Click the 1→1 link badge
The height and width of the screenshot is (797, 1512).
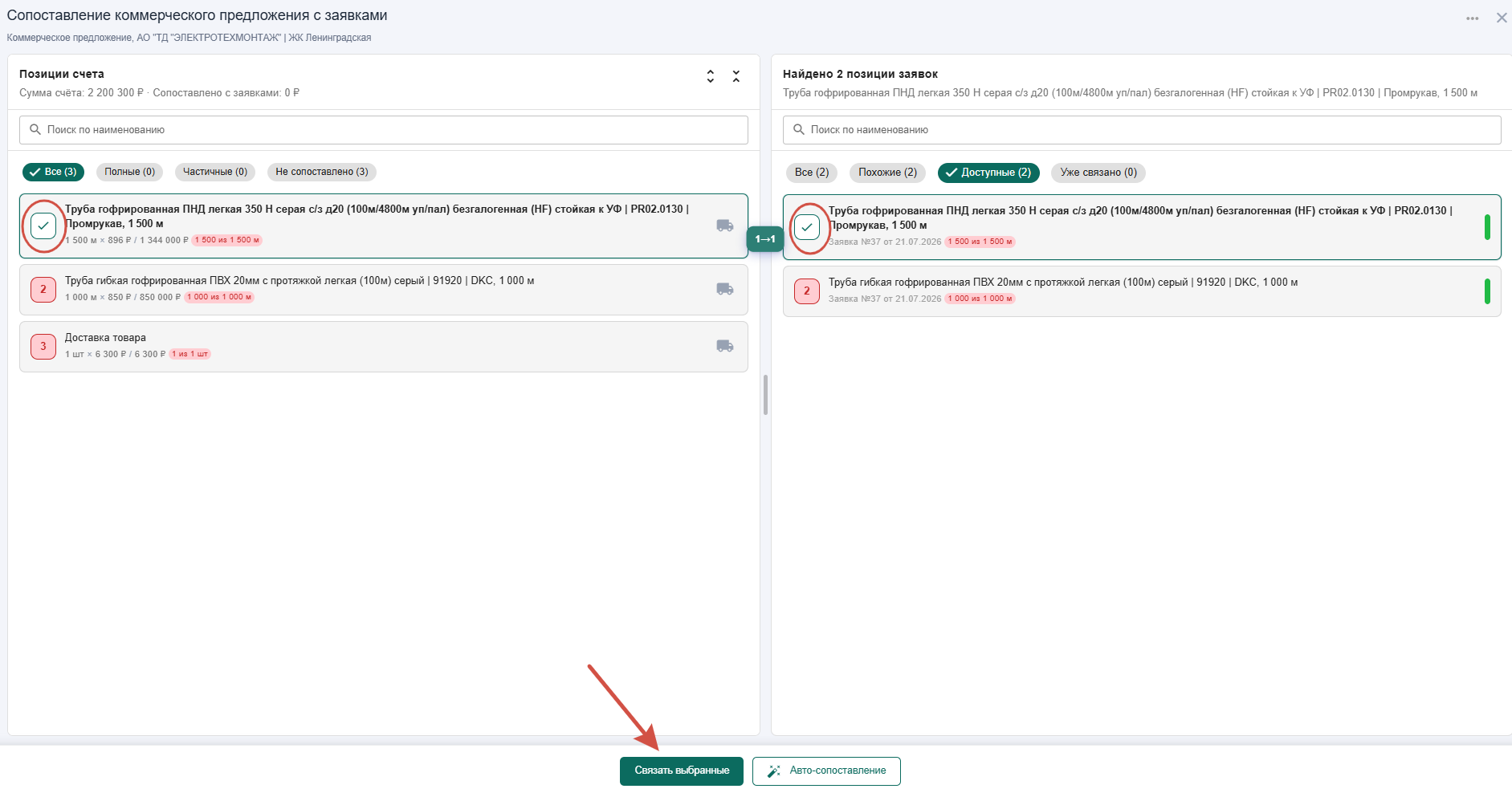tap(765, 239)
